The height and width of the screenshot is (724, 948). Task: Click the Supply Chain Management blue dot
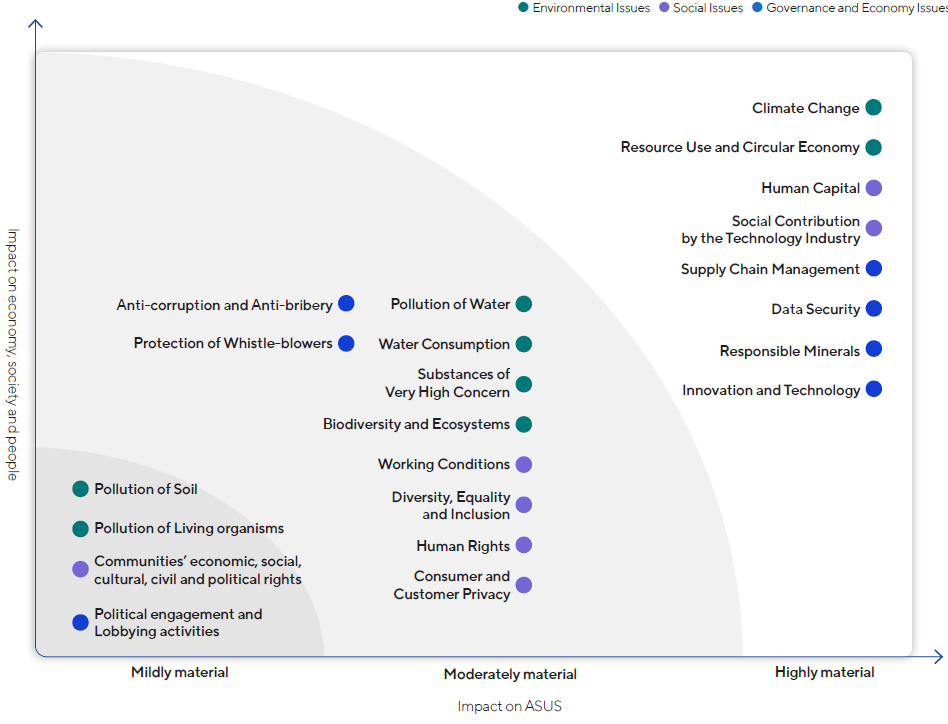pyautogui.click(x=873, y=268)
